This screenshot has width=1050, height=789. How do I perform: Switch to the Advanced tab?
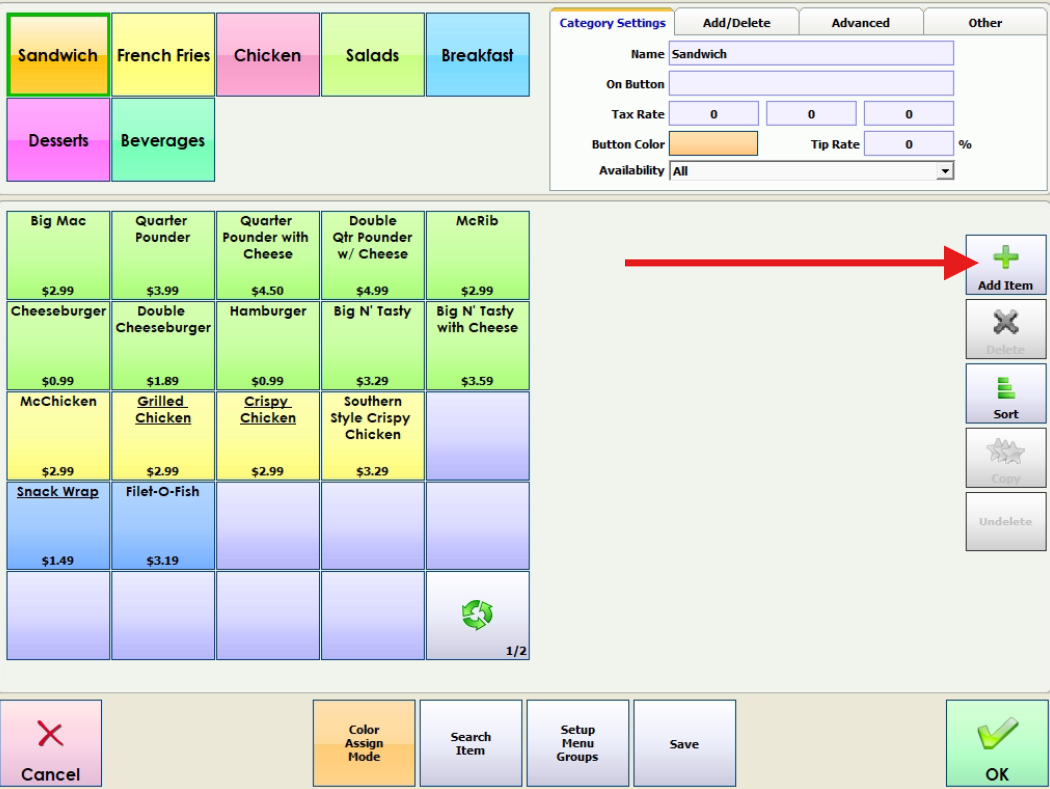[860, 23]
